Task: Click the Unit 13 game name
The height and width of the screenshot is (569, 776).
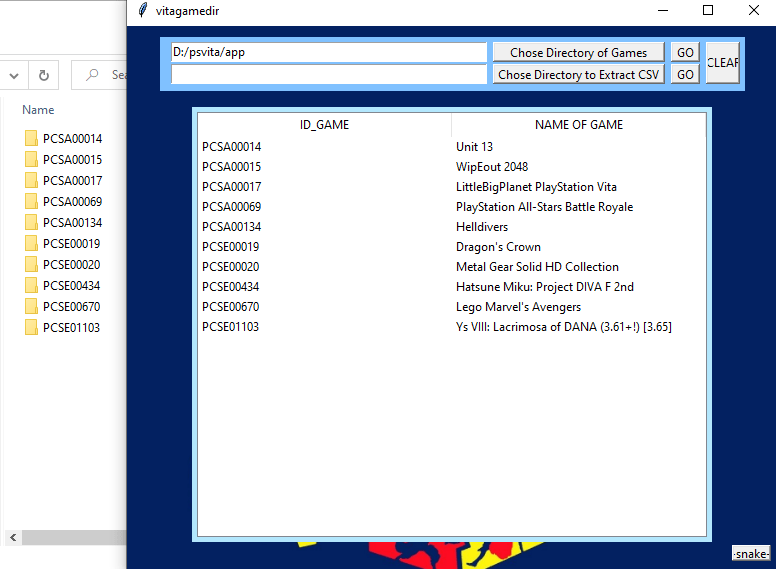Action: [x=474, y=147]
